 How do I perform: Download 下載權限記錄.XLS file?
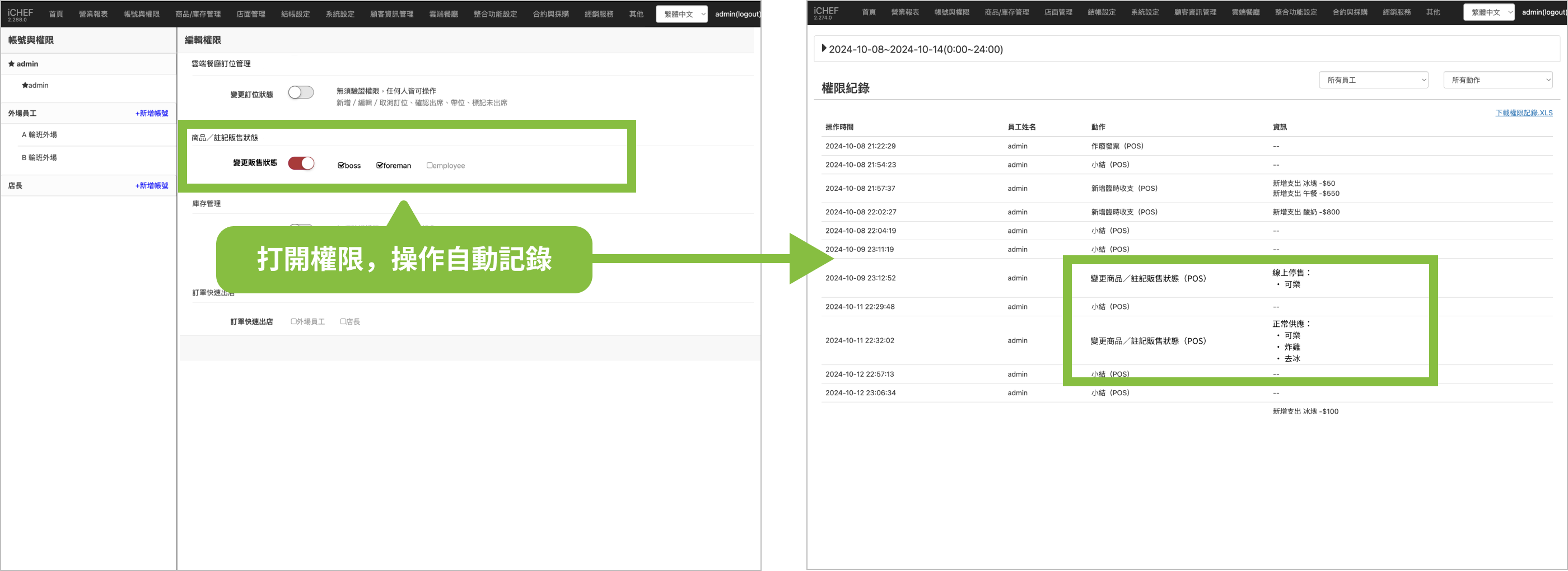coord(1524,113)
